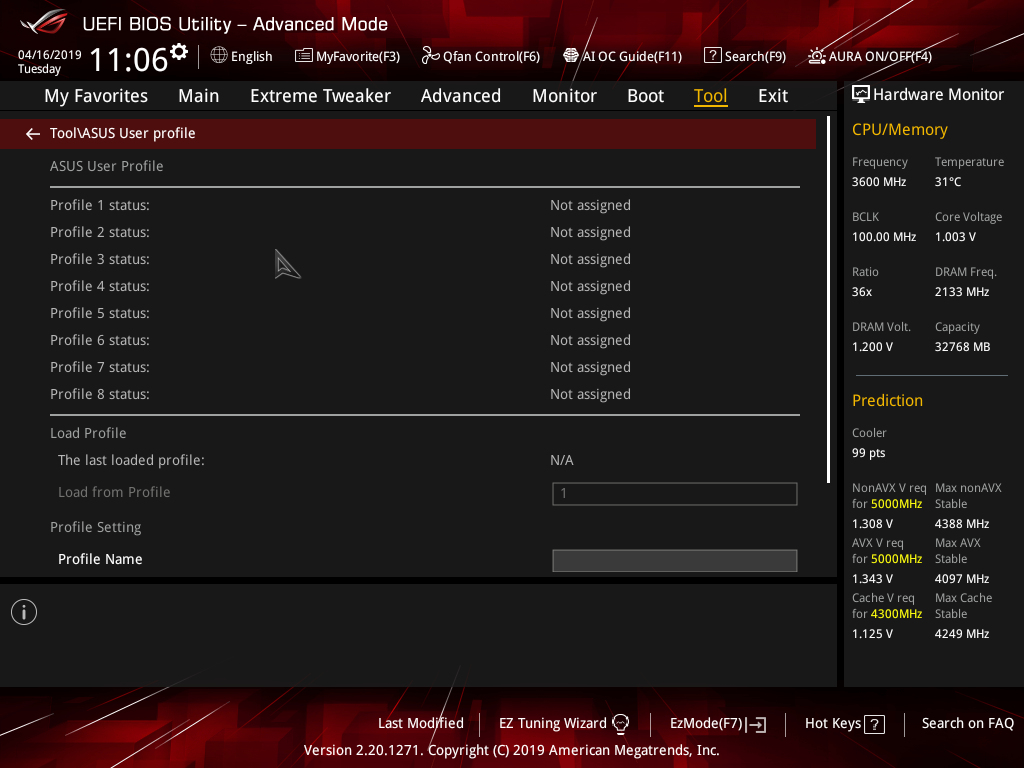Viewport: 1024px width, 768px height.
Task: Switch to the Monitor tab
Action: (564, 96)
